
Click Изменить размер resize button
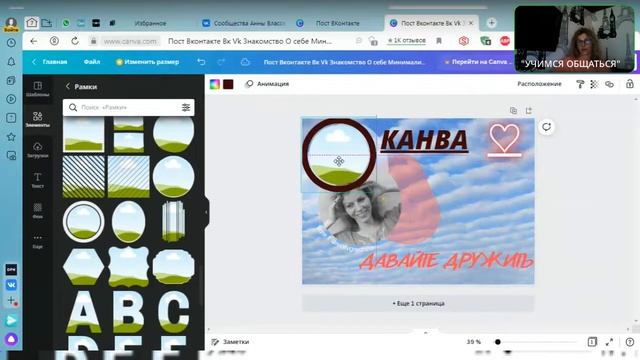coord(147,62)
